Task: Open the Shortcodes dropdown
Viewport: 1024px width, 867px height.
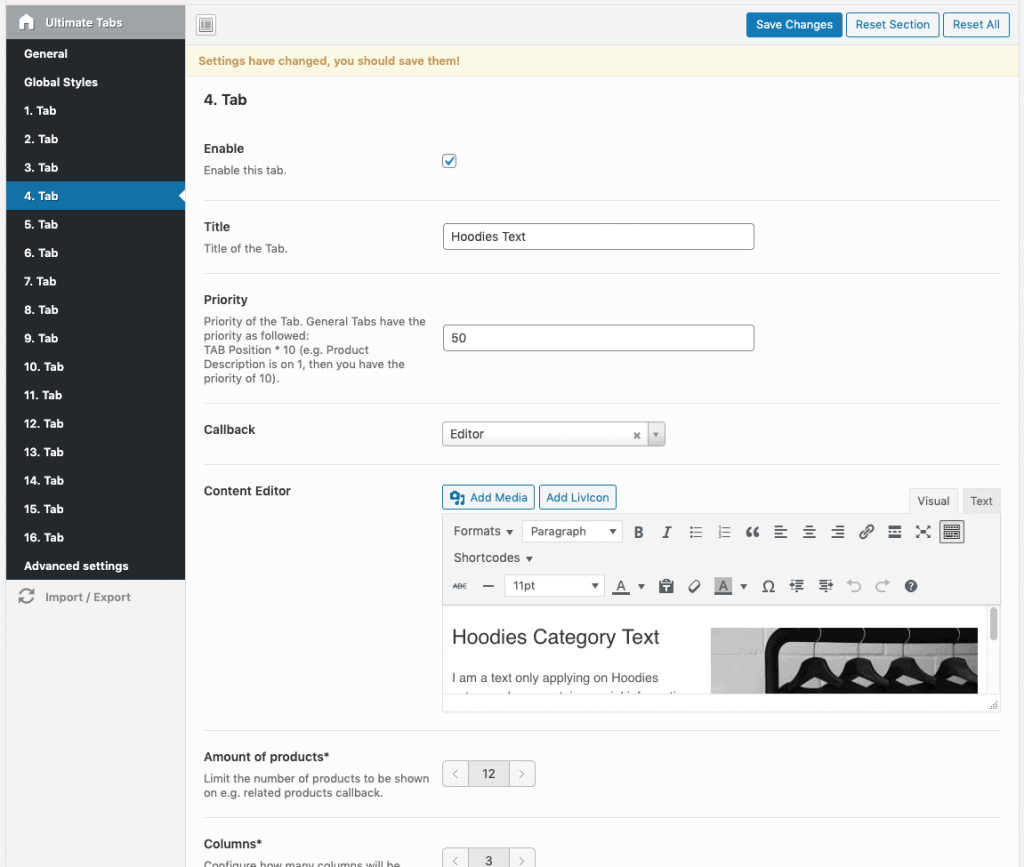Action: [493, 558]
